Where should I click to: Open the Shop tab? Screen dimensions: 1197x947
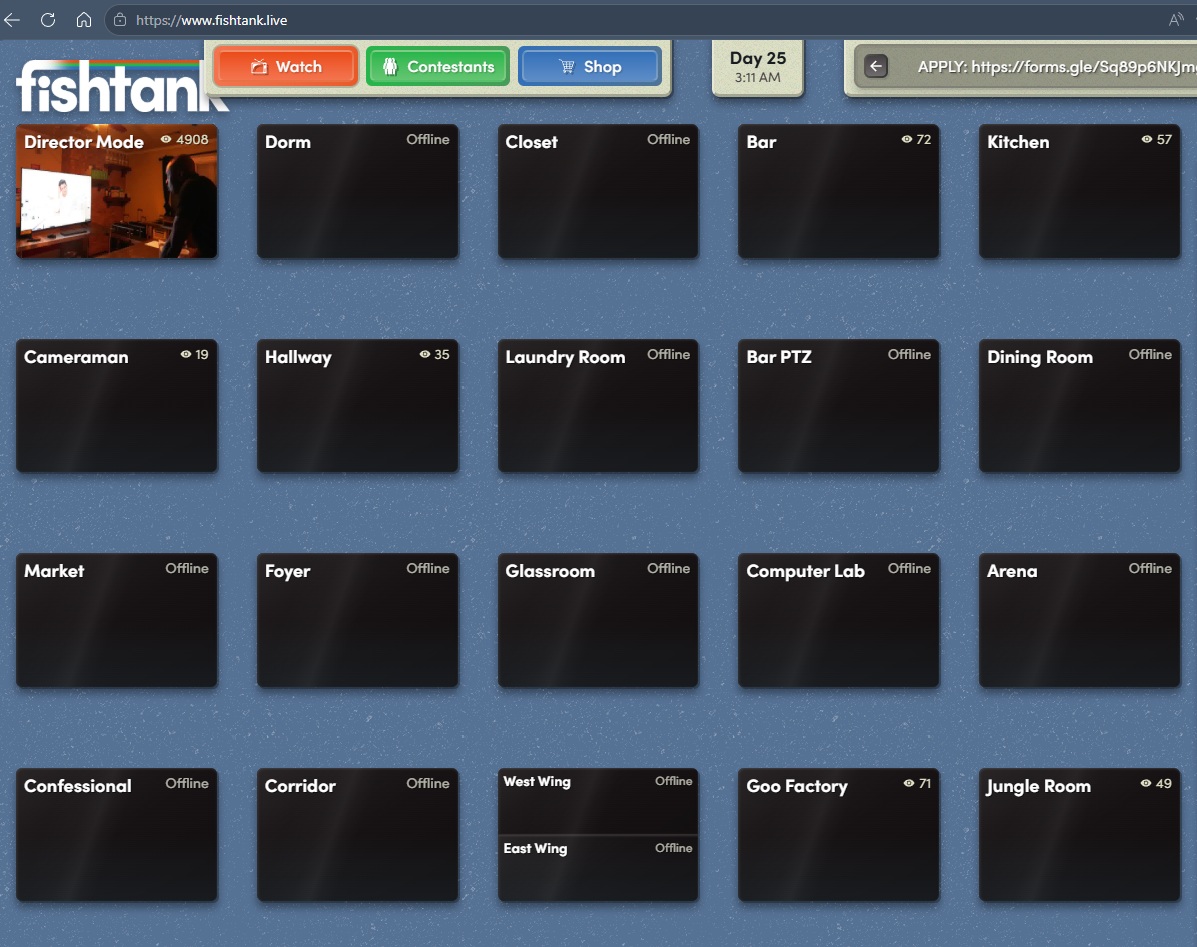tap(589, 66)
